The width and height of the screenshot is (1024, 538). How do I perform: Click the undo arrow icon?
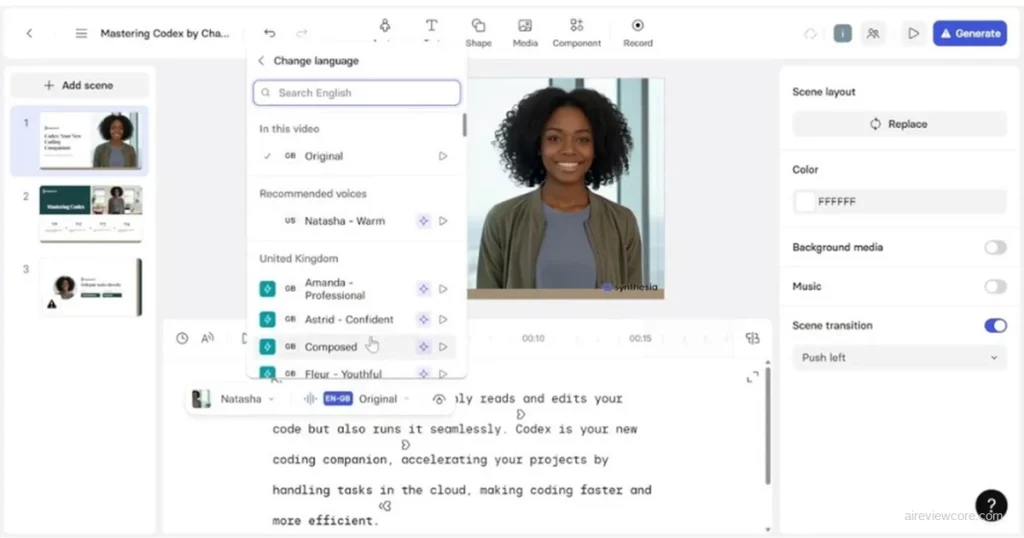click(x=270, y=33)
